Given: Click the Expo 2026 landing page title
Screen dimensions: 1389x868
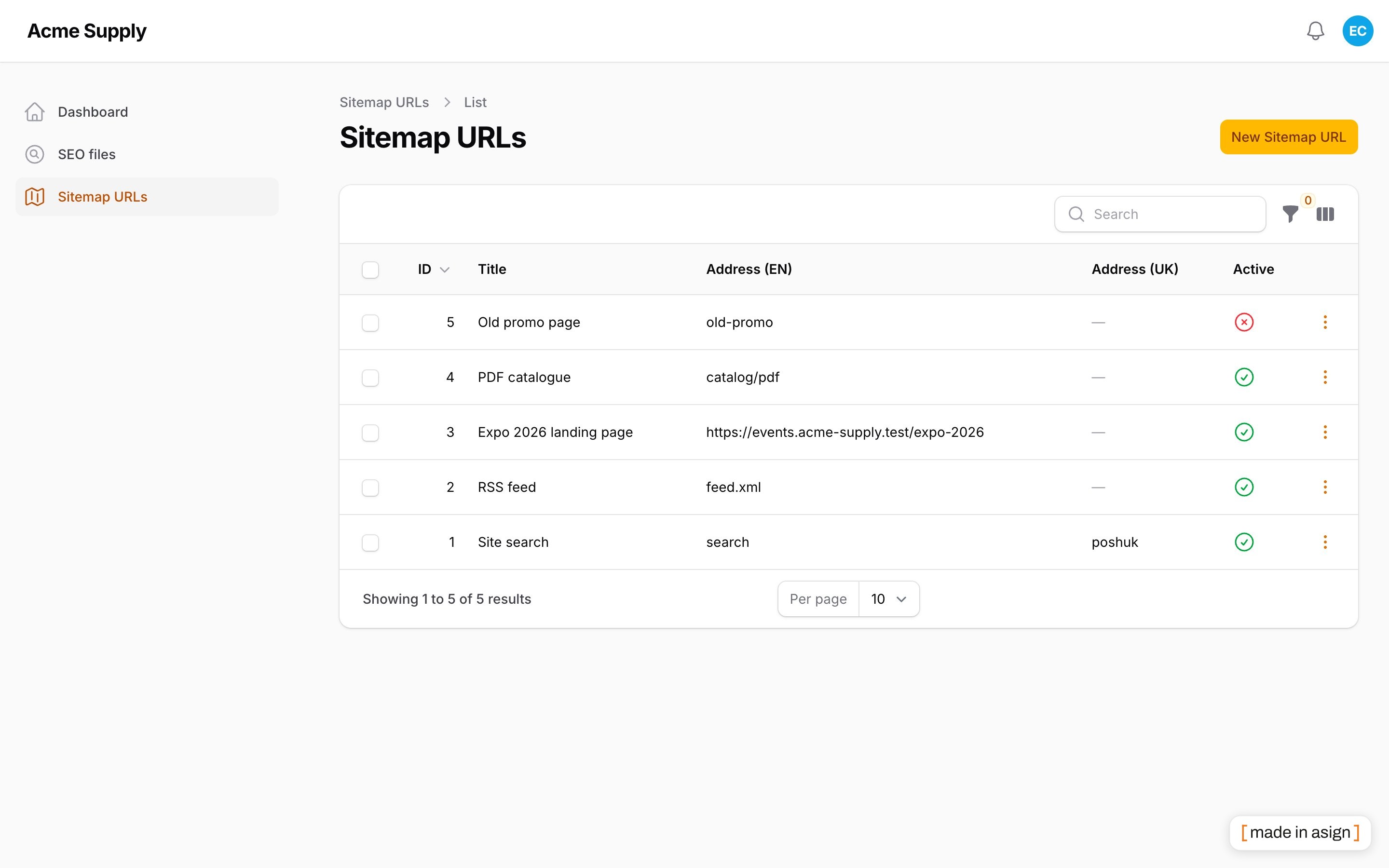Looking at the screenshot, I should 555,432.
